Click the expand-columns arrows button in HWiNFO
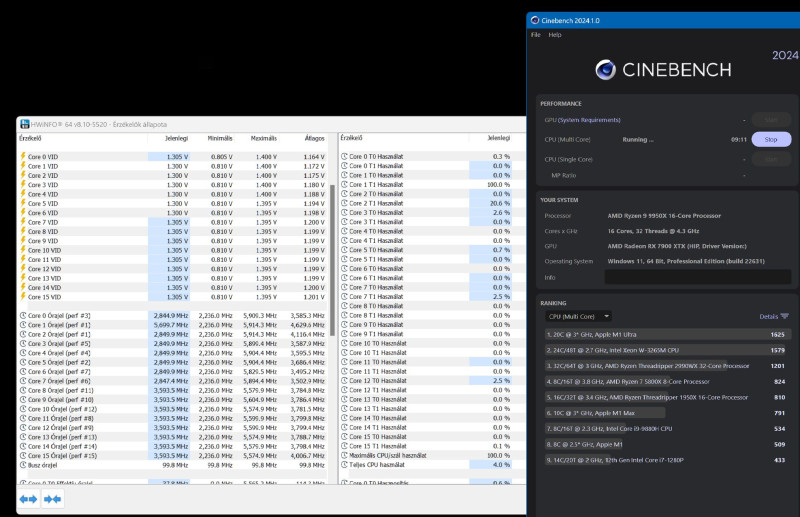The image size is (800, 517). pos(28,499)
